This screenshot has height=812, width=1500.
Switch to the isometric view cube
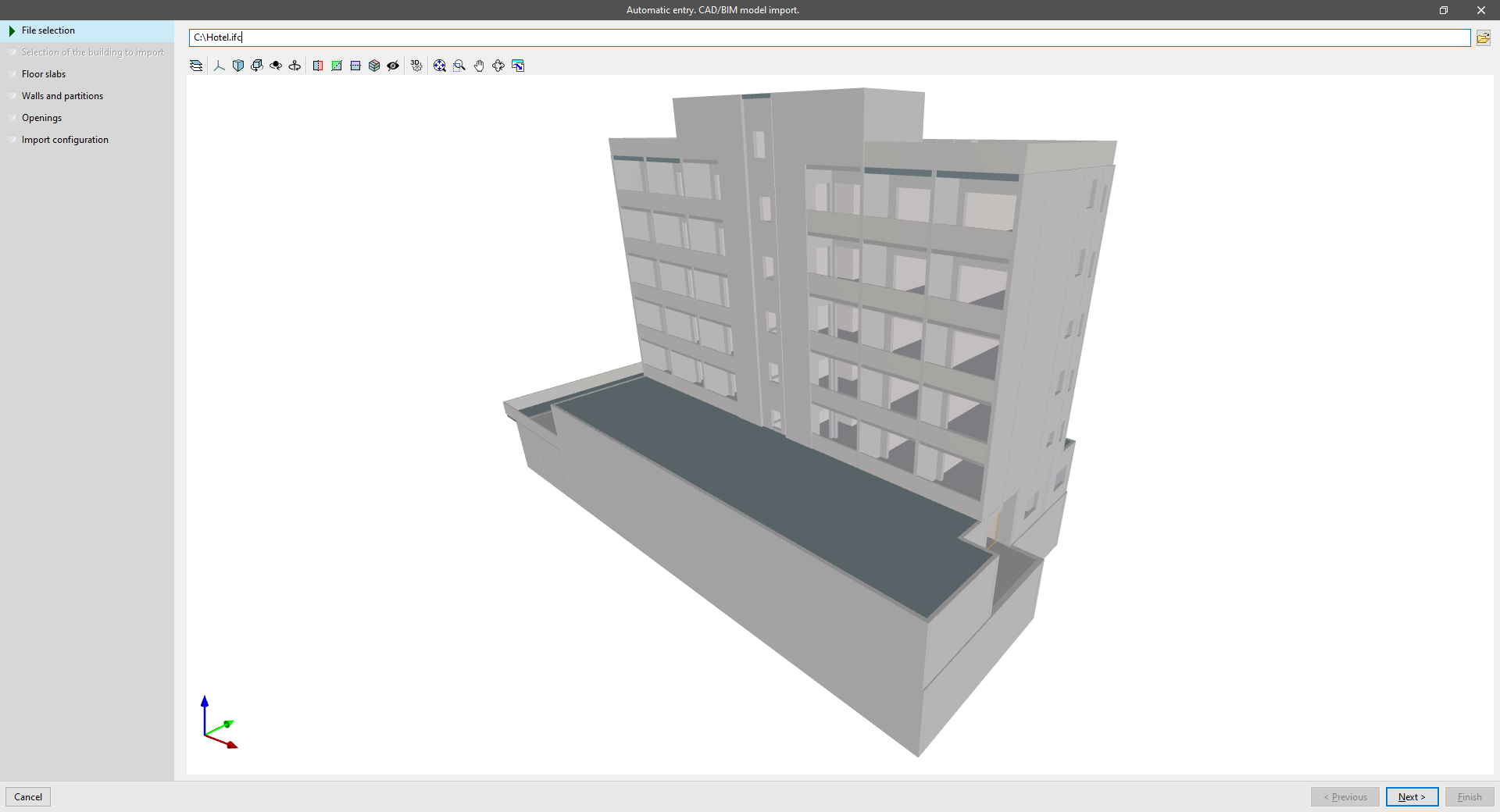click(x=238, y=66)
